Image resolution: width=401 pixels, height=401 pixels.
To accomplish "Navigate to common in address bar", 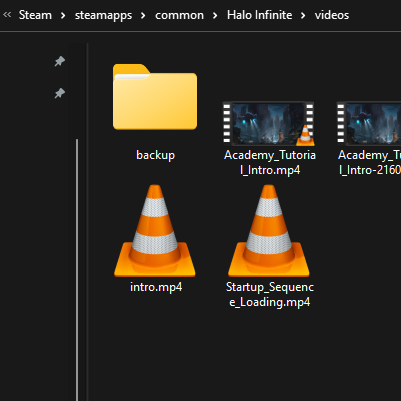I will [179, 15].
